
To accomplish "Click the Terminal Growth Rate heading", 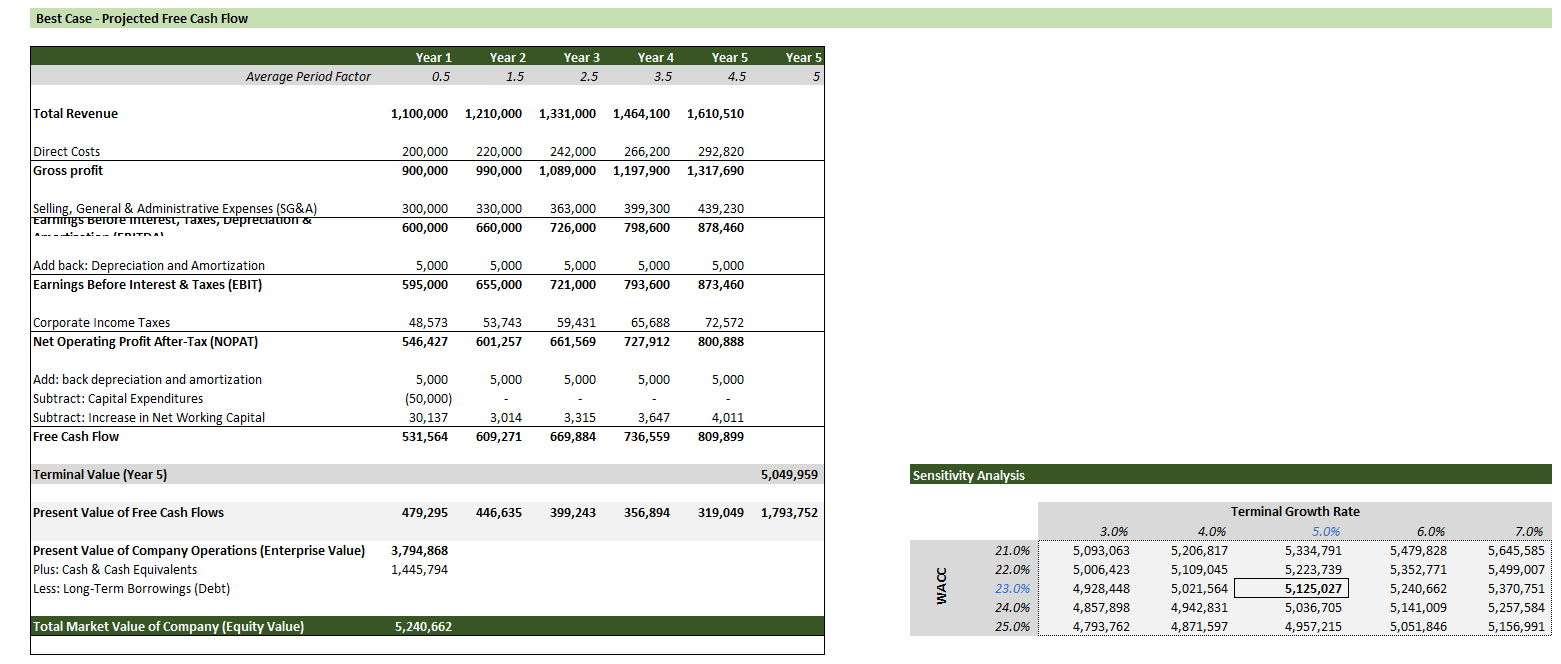I will click(x=1294, y=512).
